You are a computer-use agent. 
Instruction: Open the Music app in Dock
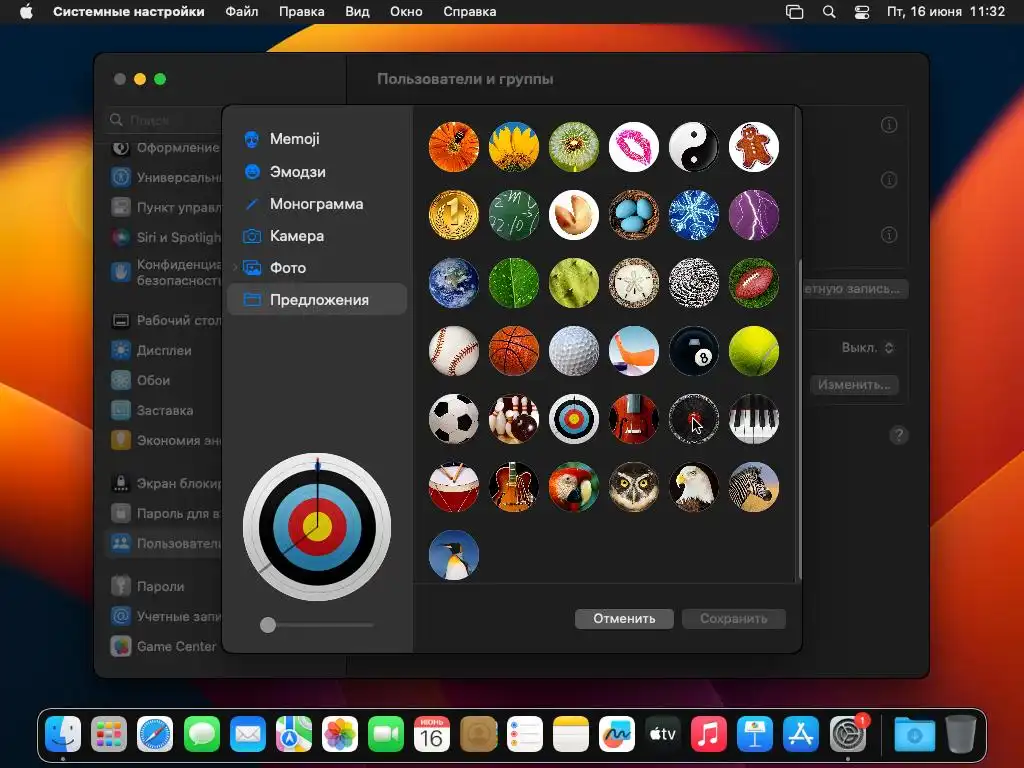(709, 735)
